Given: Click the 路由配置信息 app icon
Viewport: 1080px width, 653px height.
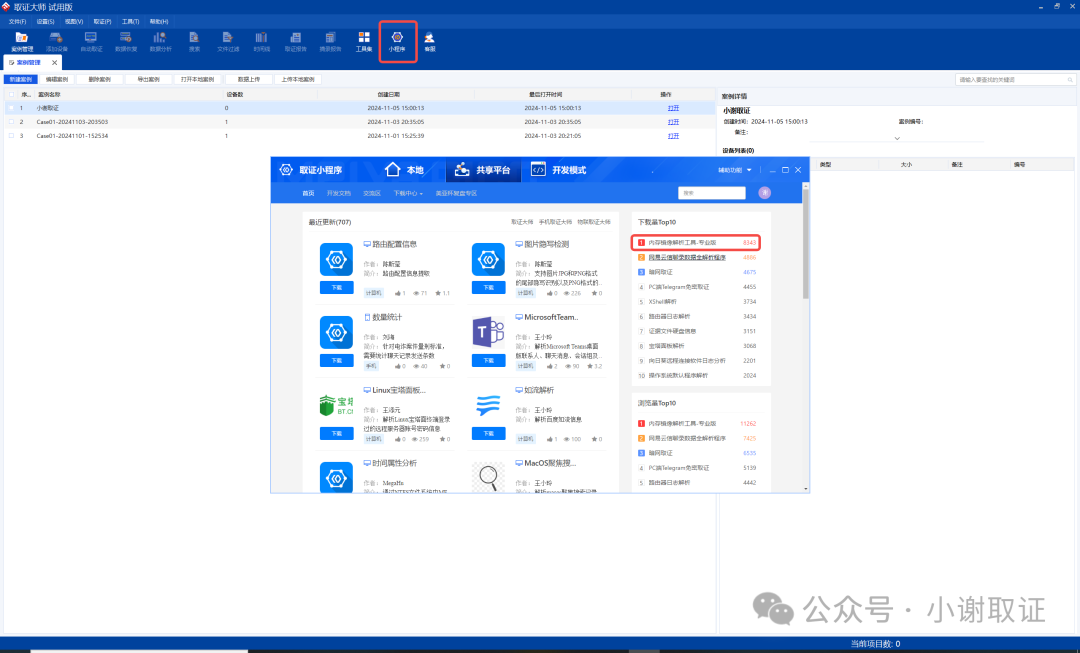Looking at the screenshot, I should (x=336, y=260).
